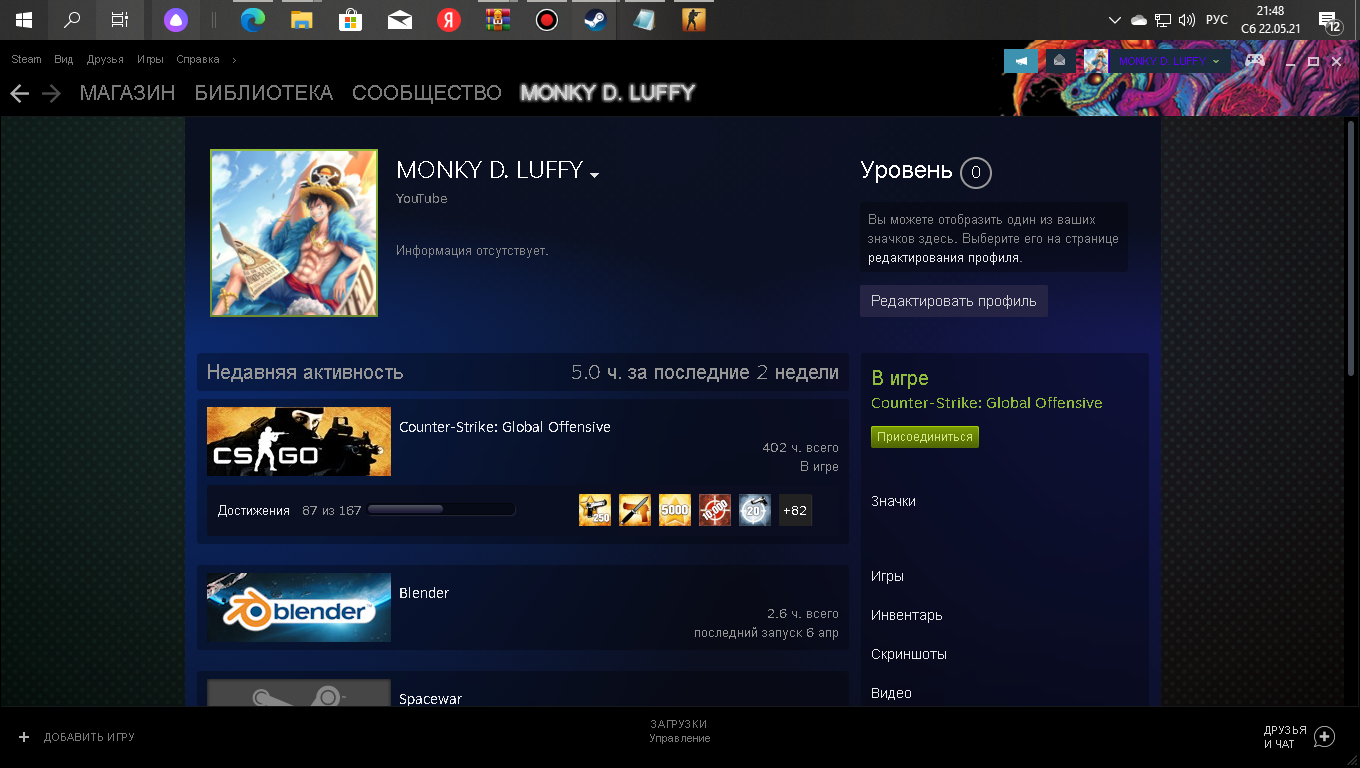Open the Достижения 87 из 167 link
The height and width of the screenshot is (768, 1360).
[290, 510]
